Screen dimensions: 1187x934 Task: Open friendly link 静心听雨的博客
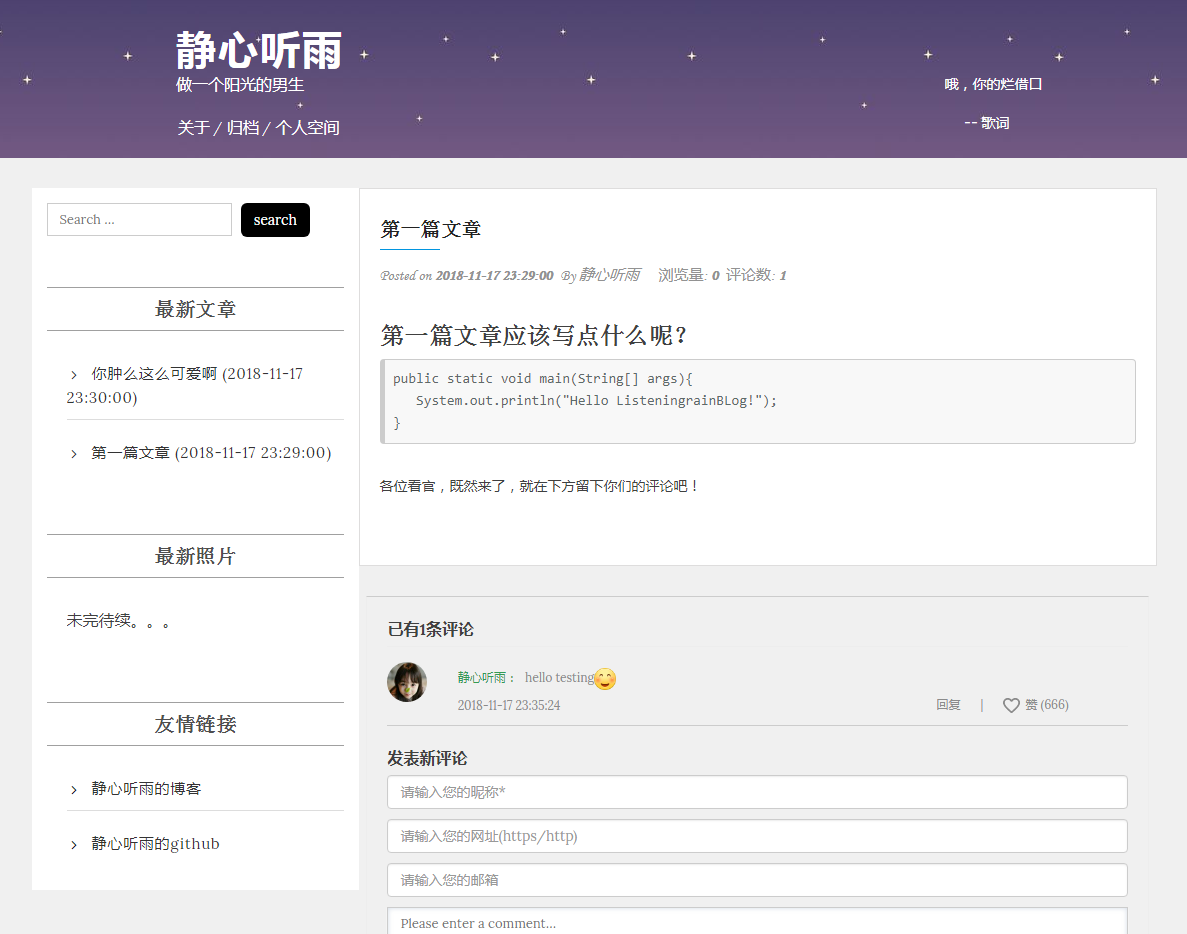[x=146, y=789]
